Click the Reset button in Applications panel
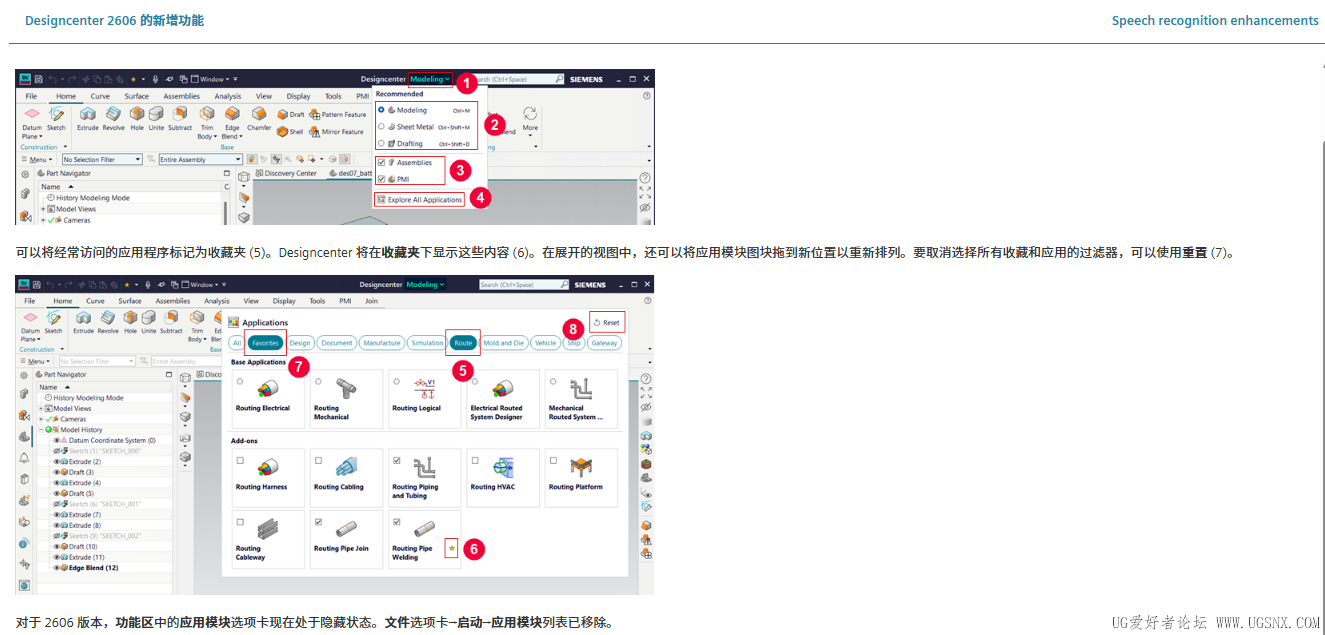This screenshot has width=1325, height=635. pyautogui.click(x=607, y=323)
